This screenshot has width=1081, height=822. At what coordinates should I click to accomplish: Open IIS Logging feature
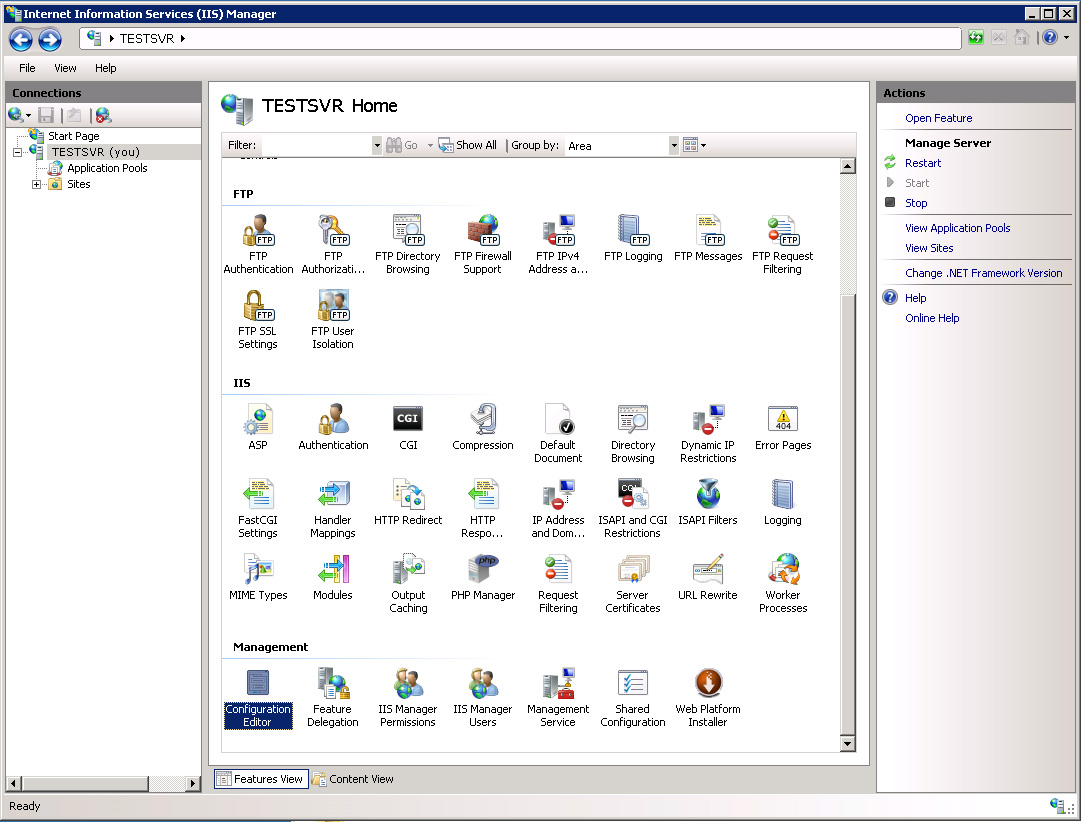click(782, 502)
